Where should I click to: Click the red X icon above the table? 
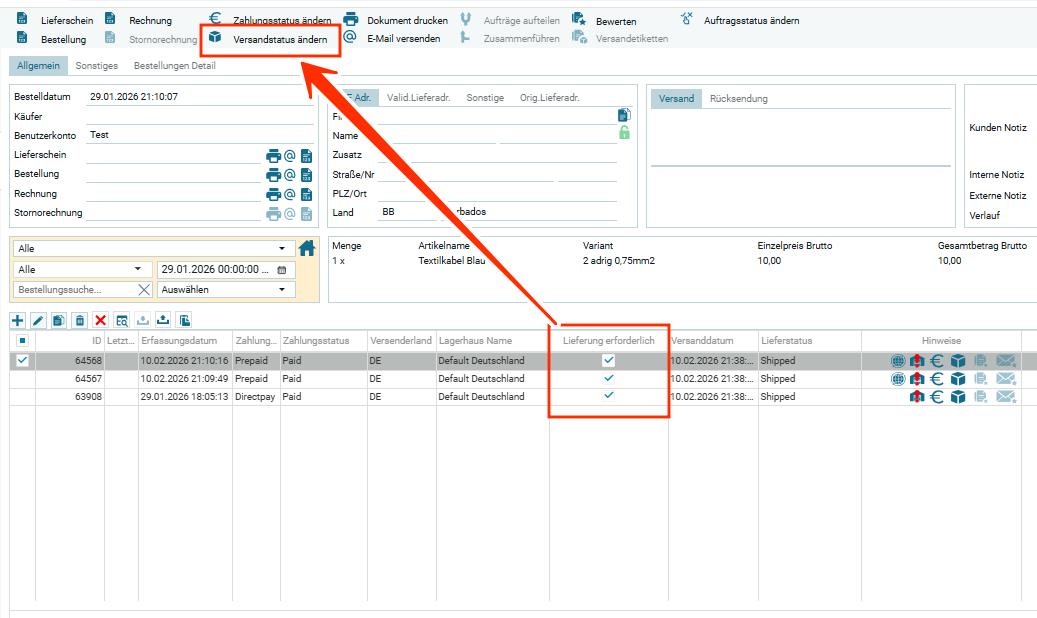[x=100, y=320]
